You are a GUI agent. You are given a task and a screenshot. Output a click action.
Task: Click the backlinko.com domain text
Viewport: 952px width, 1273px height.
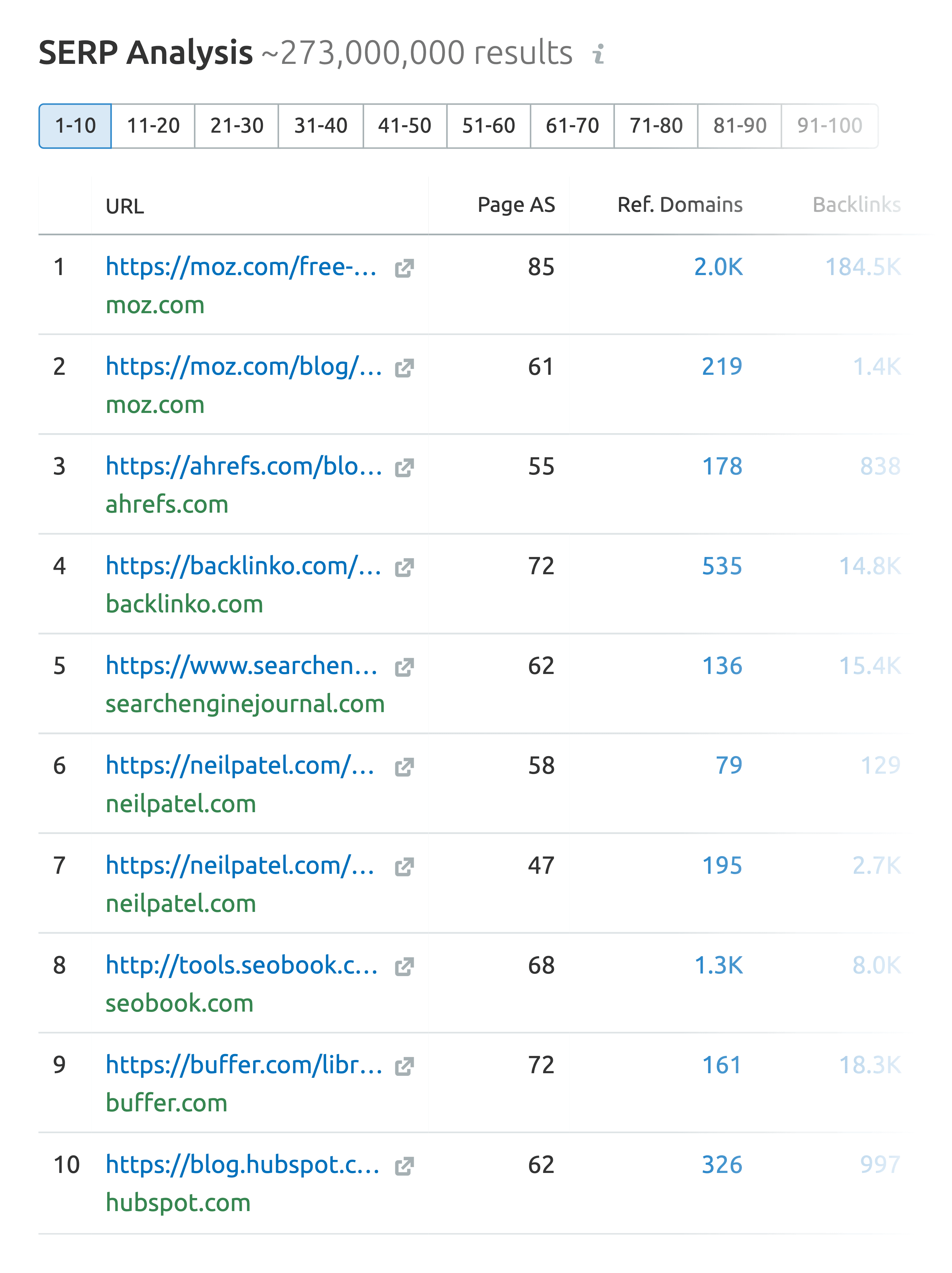click(x=184, y=604)
